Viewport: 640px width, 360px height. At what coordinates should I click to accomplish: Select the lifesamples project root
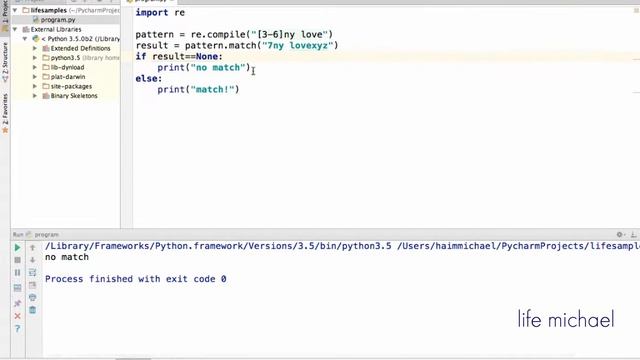point(49,10)
